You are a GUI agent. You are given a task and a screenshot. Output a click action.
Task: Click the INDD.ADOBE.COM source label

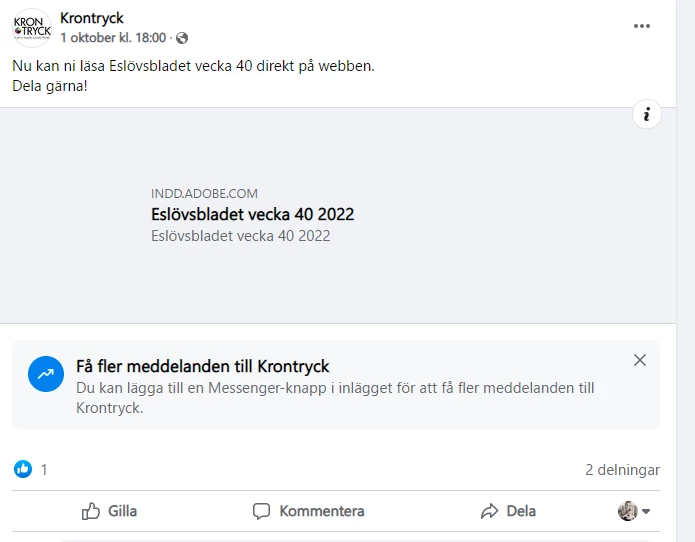coord(204,194)
